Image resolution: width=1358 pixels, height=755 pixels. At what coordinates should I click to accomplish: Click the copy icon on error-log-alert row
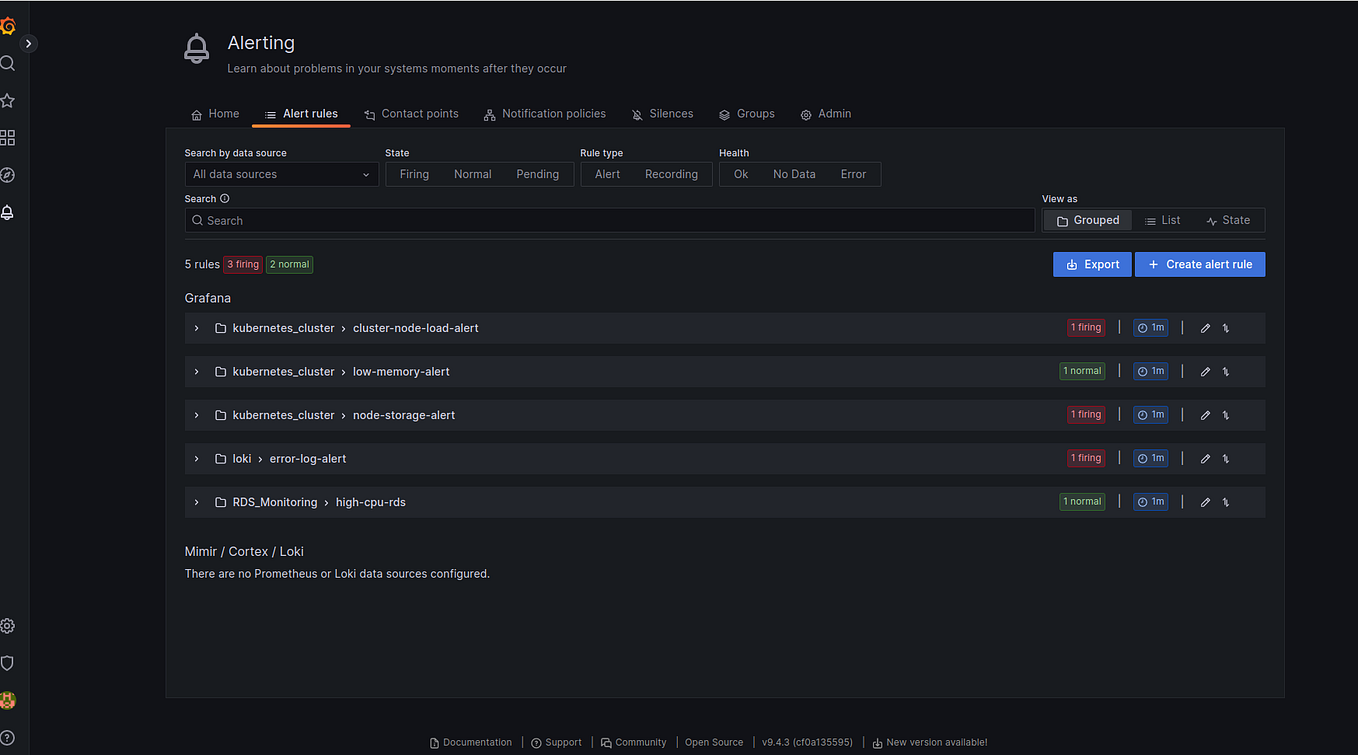pyautogui.click(x=1225, y=458)
